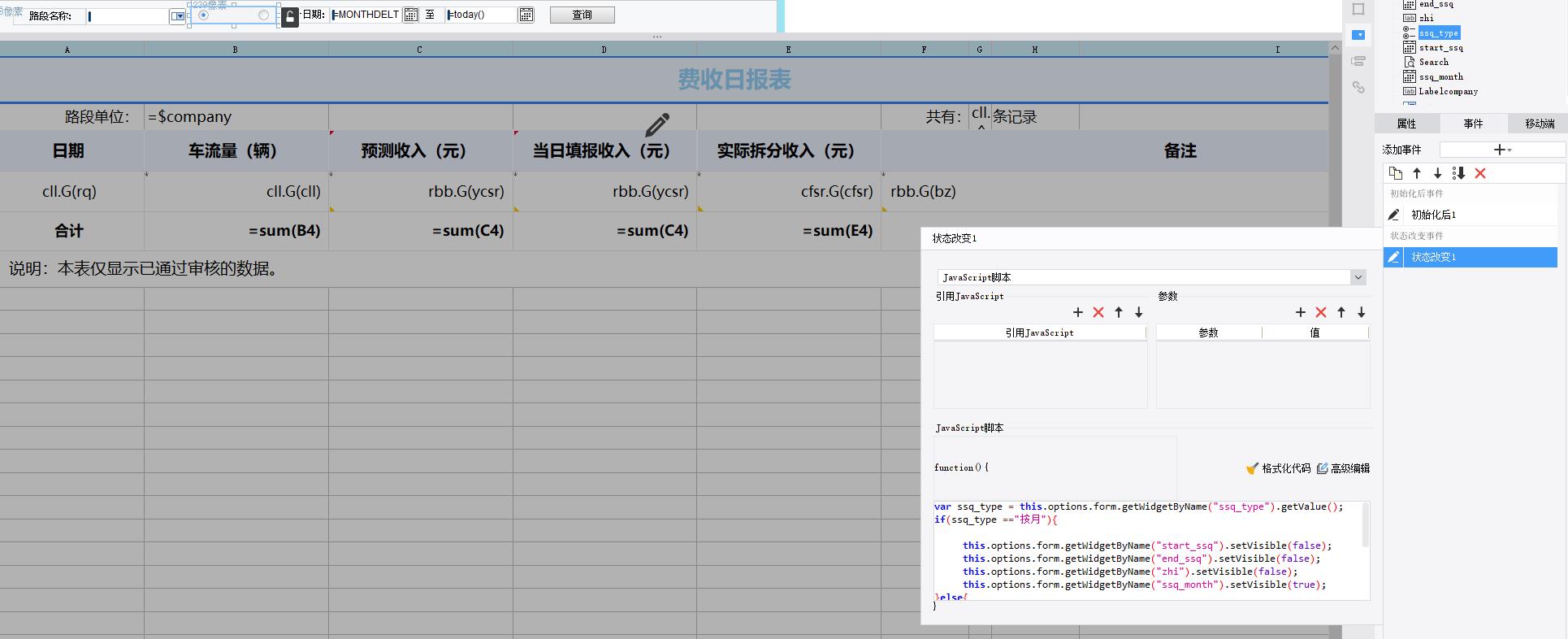Viewport: 1568px width, 639px height.
Task: Select the 初始化后1 event row
Action: tap(1471, 215)
